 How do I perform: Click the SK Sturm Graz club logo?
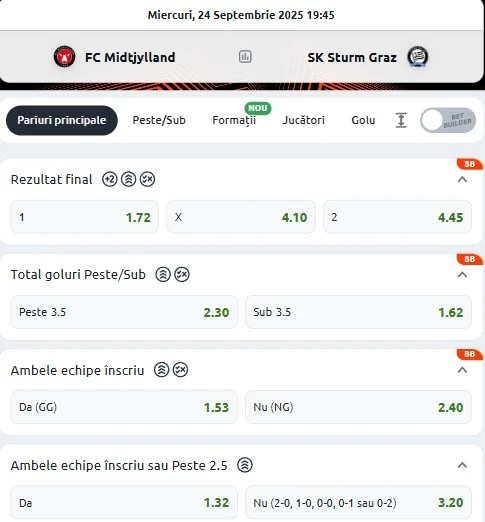(418, 57)
